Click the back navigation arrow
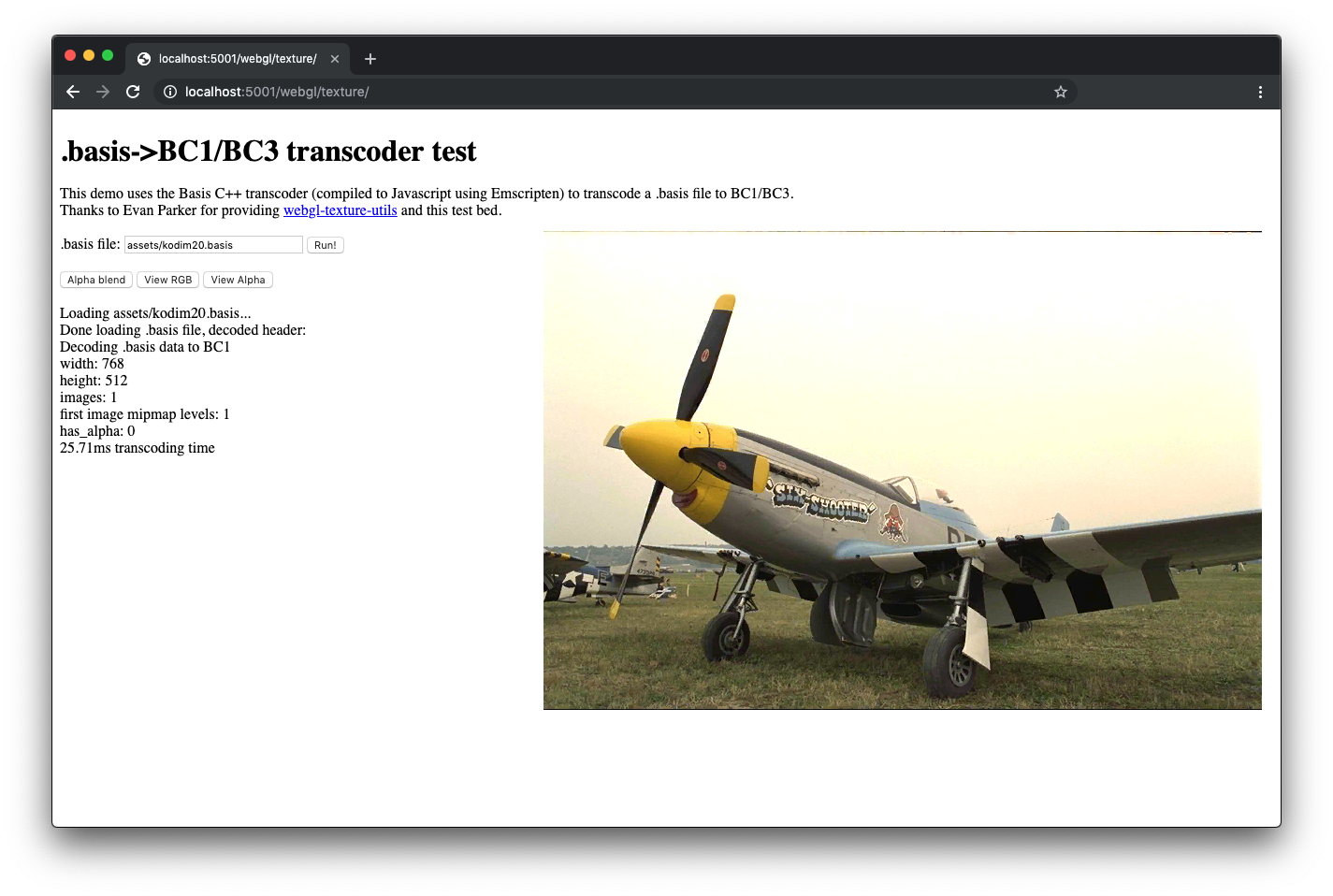The width and height of the screenshot is (1333, 896). [x=73, y=92]
